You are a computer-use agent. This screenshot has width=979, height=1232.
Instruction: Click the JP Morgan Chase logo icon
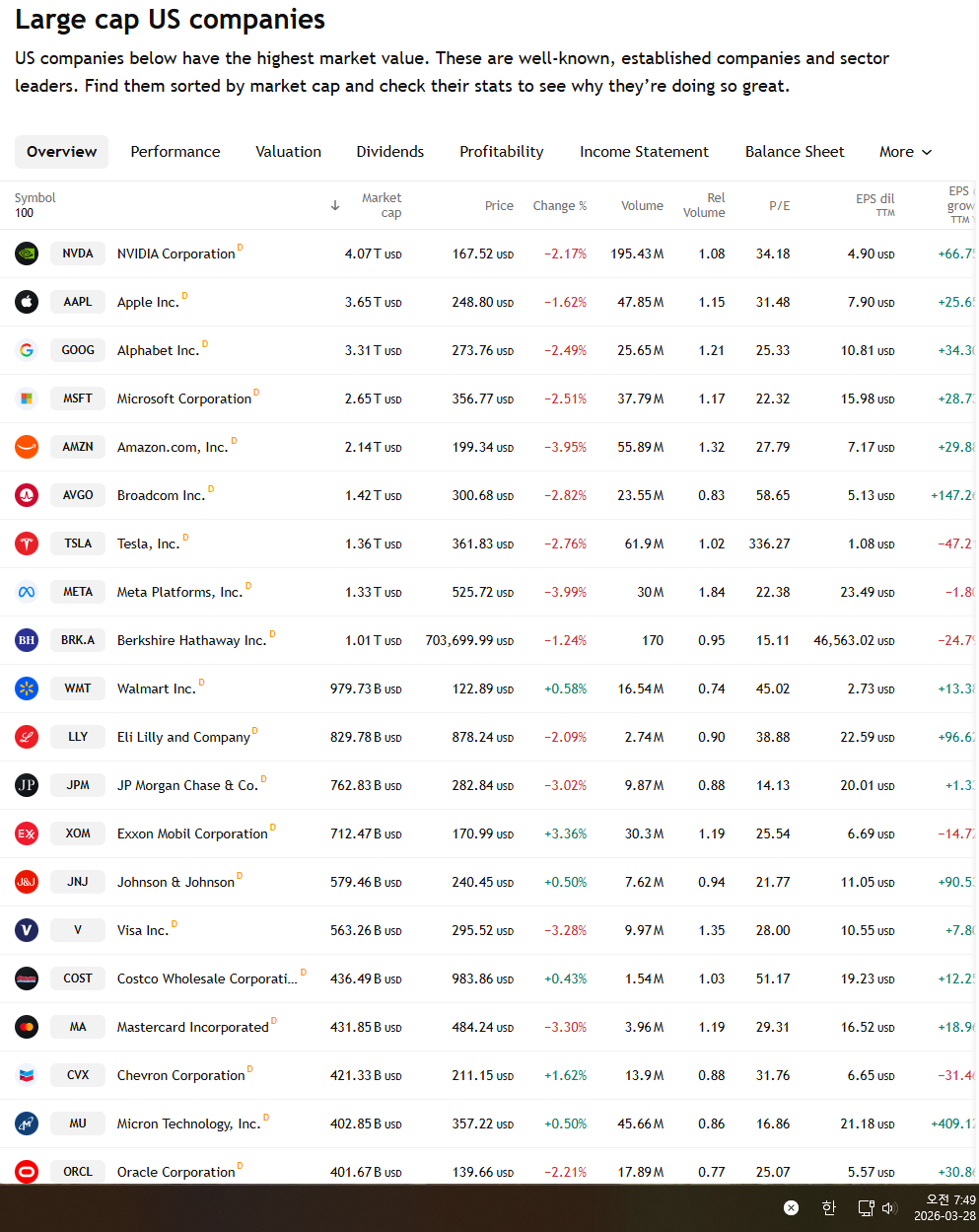pyautogui.click(x=27, y=785)
